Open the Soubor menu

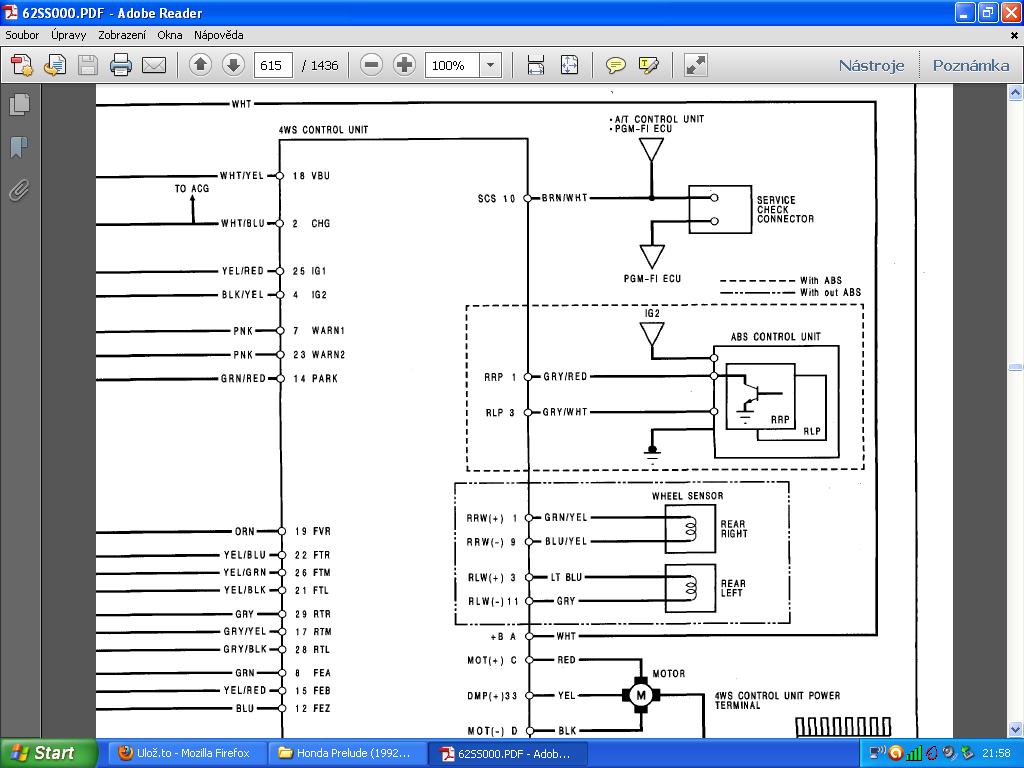pos(22,35)
